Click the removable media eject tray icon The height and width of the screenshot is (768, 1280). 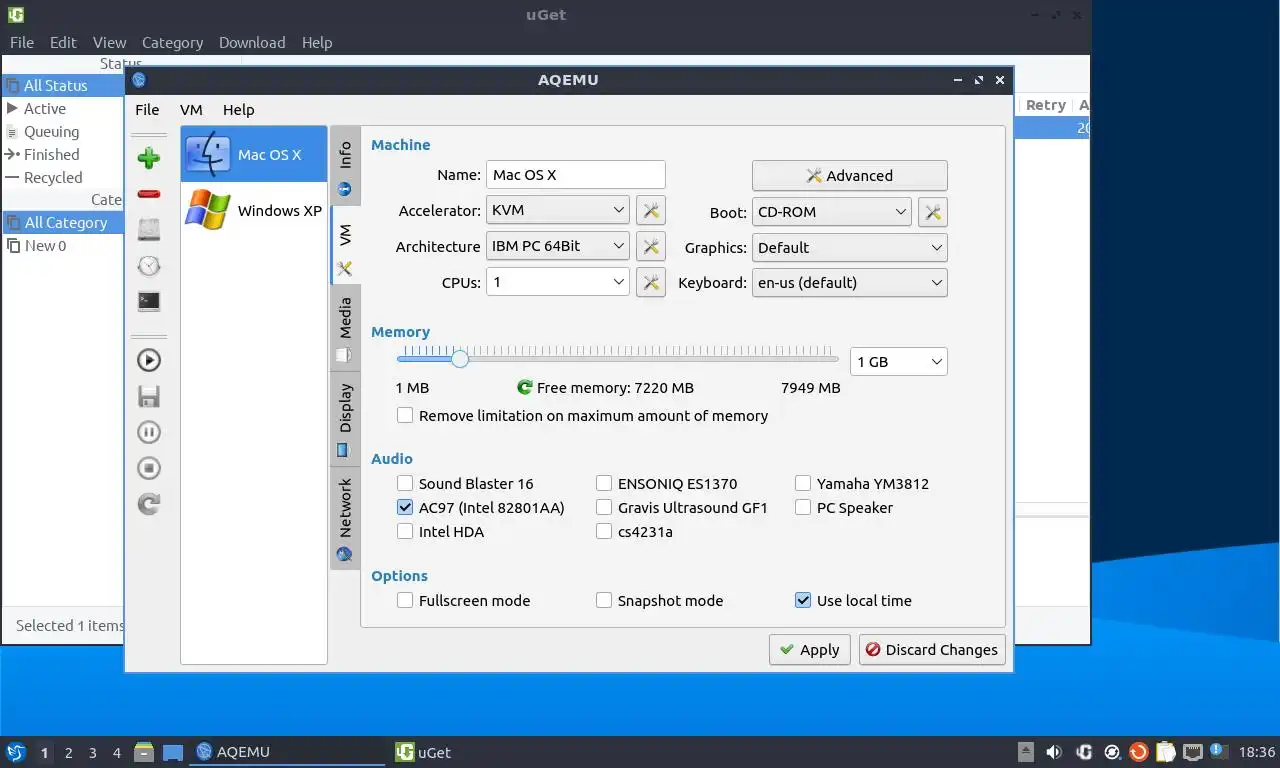pyautogui.click(x=1026, y=752)
